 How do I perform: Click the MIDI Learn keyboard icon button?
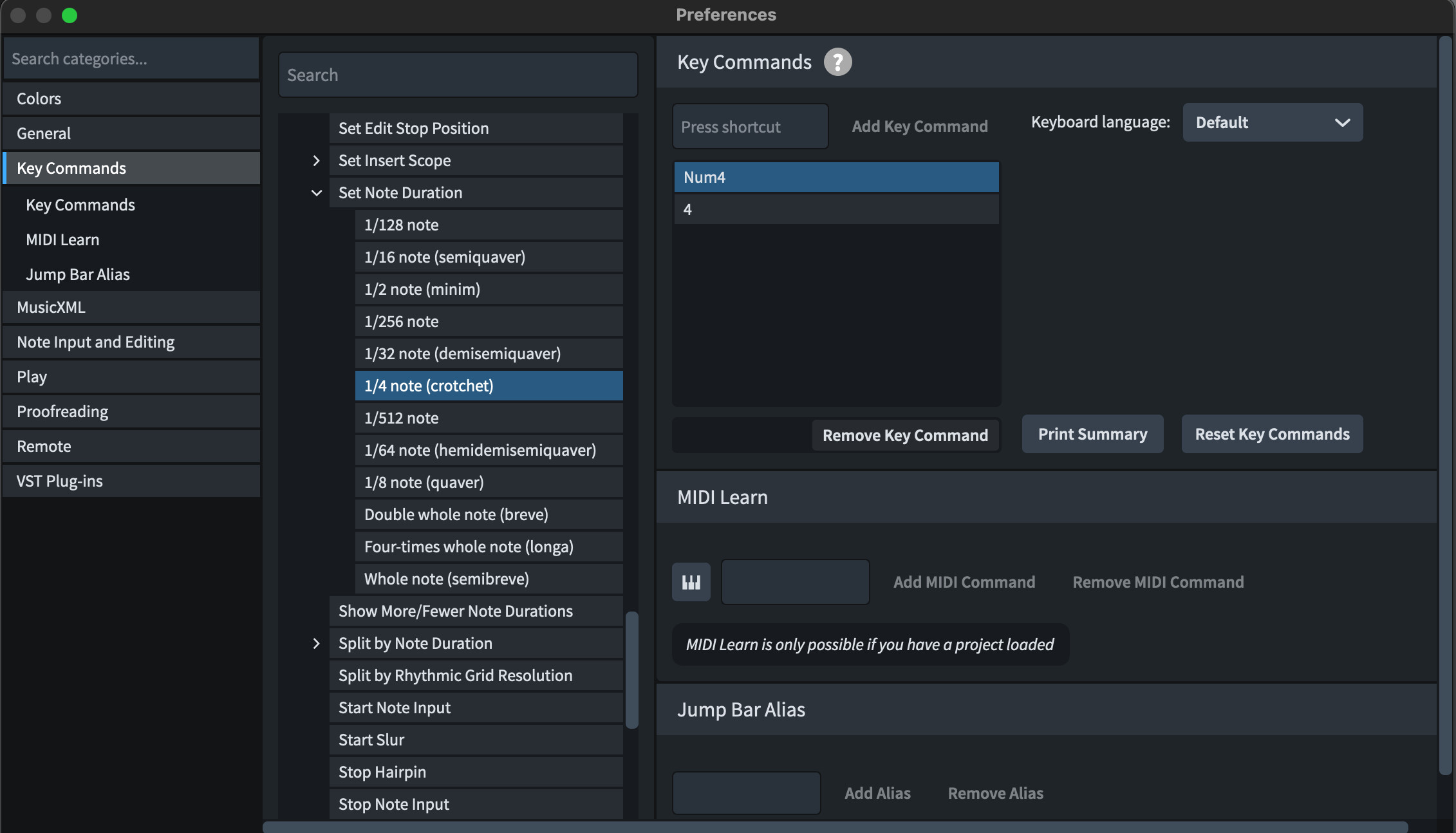(691, 582)
